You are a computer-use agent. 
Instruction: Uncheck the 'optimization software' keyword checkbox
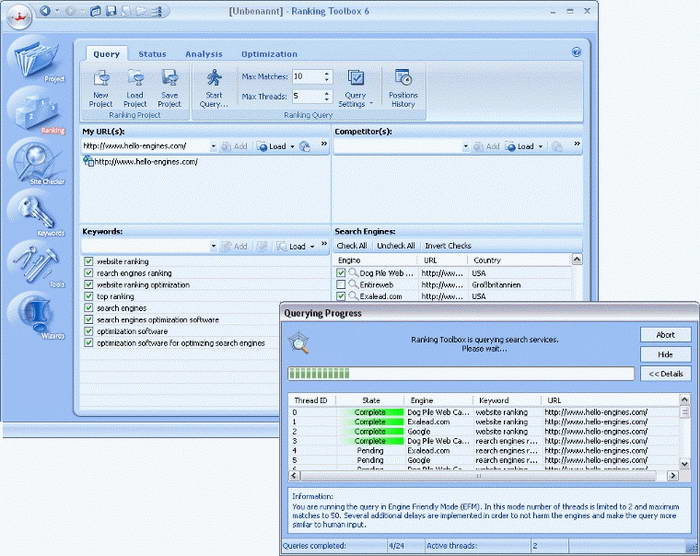(88, 331)
